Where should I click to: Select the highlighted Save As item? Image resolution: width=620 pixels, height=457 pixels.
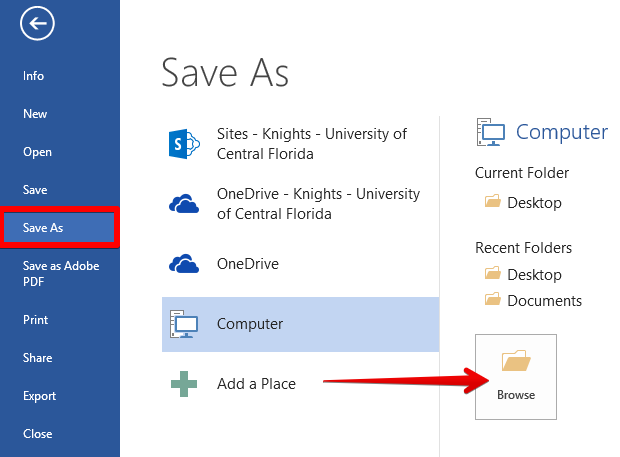click(x=43, y=228)
